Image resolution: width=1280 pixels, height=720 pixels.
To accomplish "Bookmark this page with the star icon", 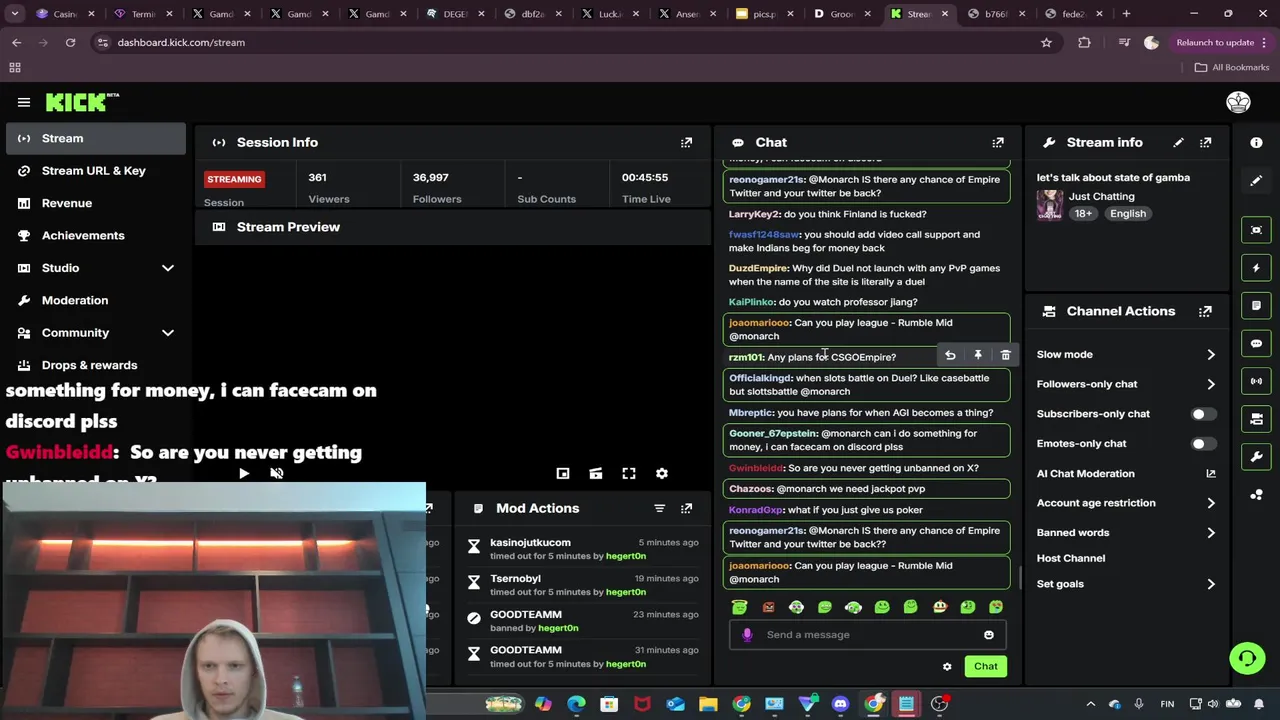I will (1046, 43).
